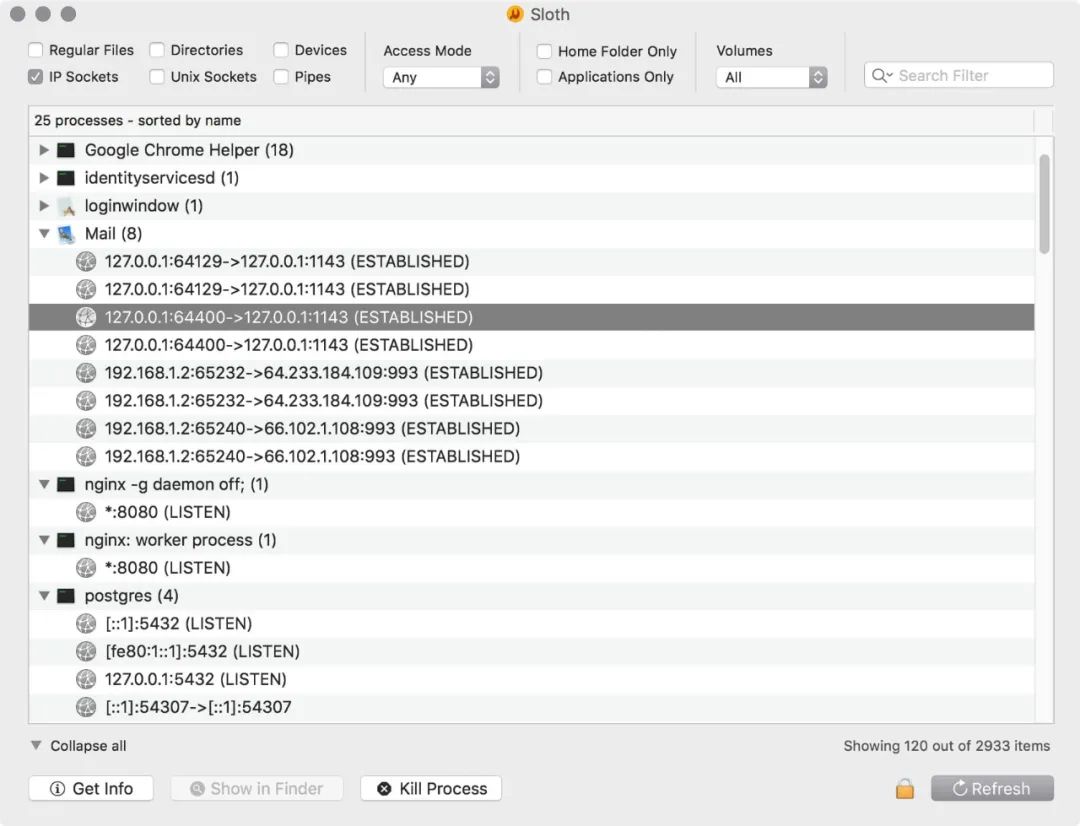1080x826 pixels.
Task: Click into the Search Filter field
Action: coord(958,75)
